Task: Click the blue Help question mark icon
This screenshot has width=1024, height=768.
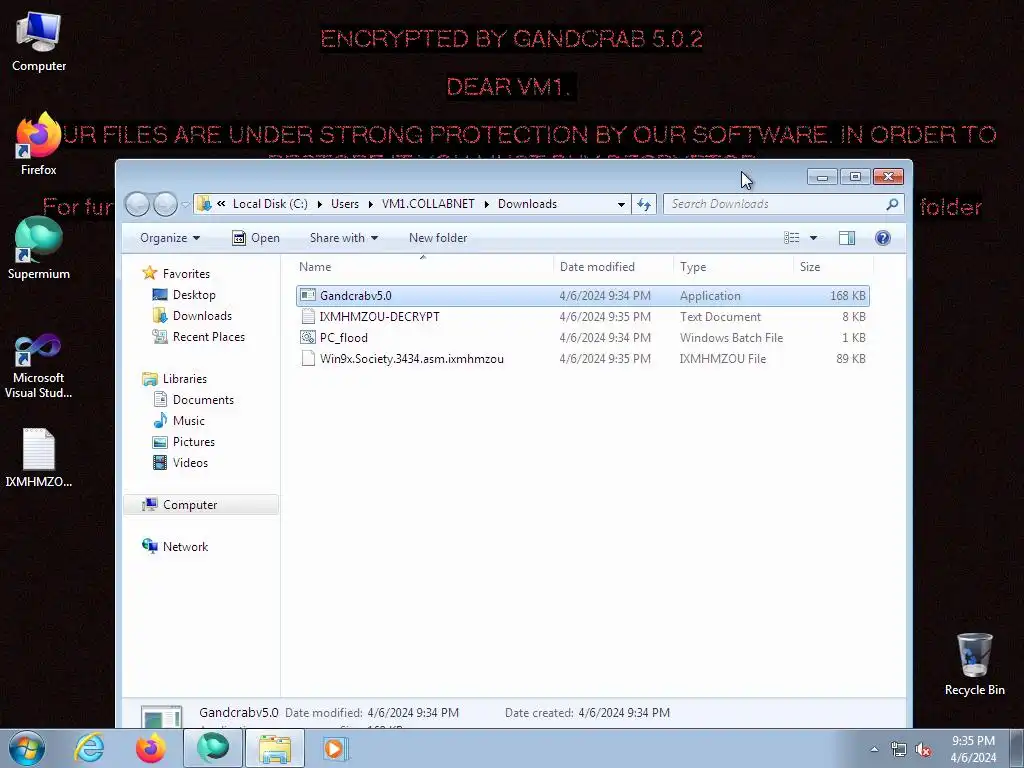Action: (x=882, y=238)
